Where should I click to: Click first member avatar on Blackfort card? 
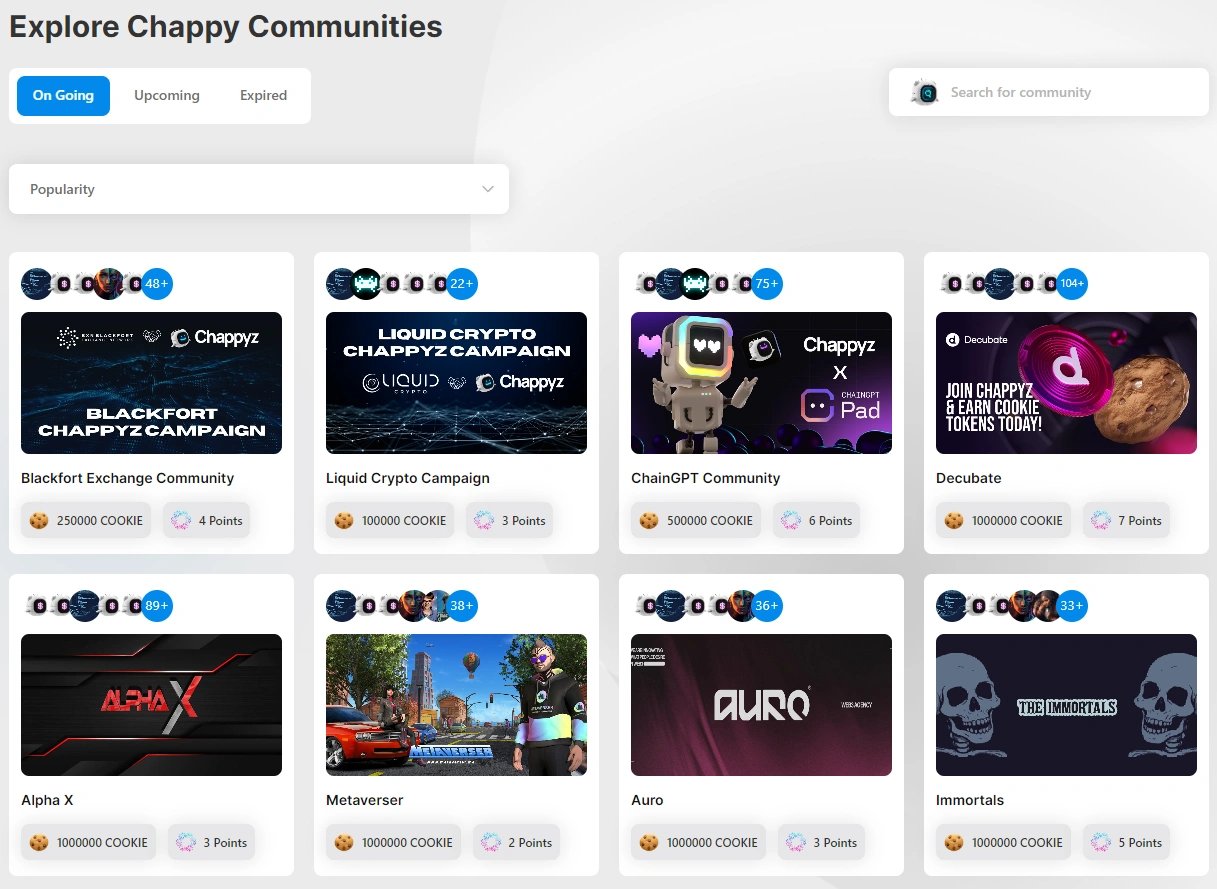37,284
